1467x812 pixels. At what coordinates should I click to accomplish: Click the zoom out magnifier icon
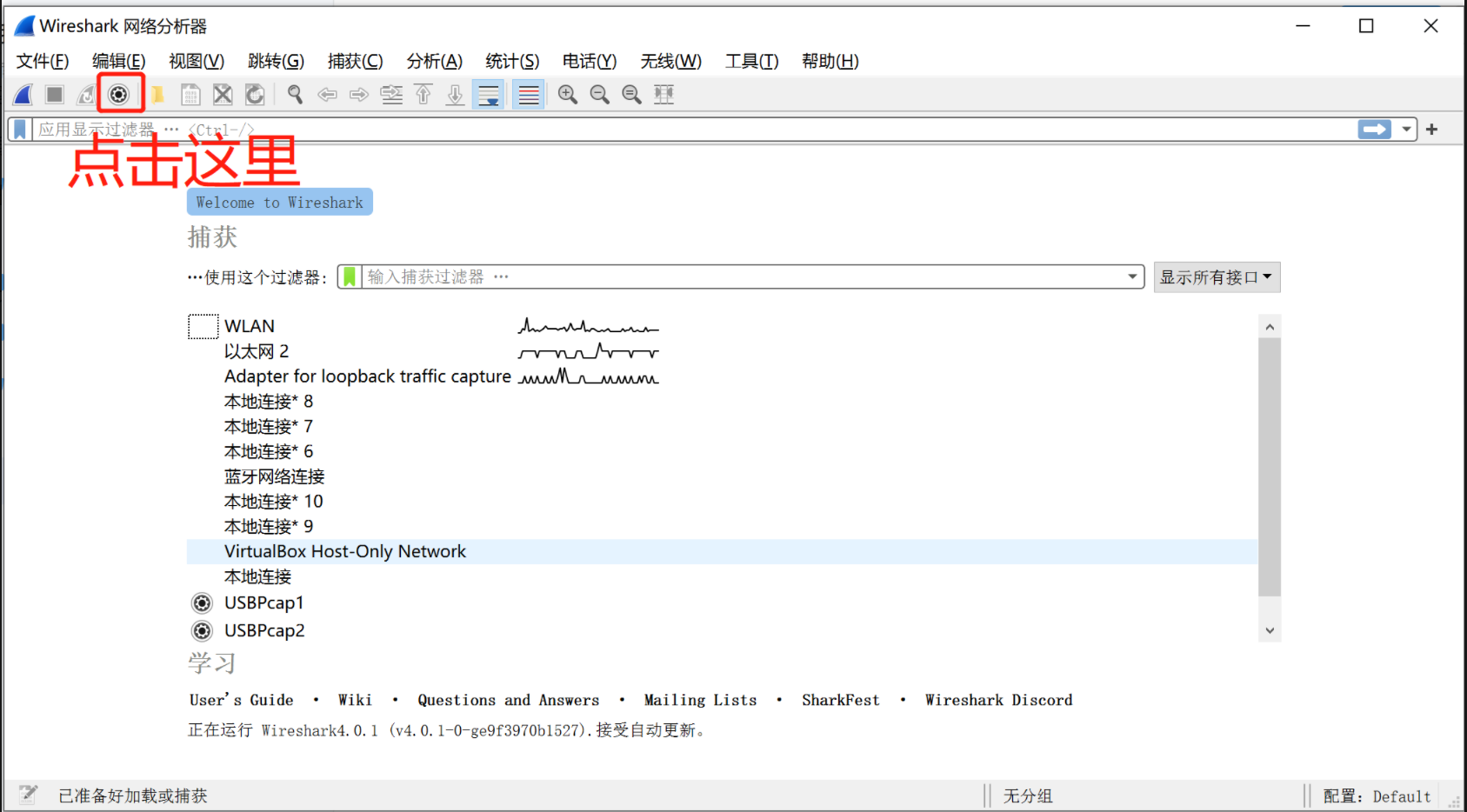[600, 94]
